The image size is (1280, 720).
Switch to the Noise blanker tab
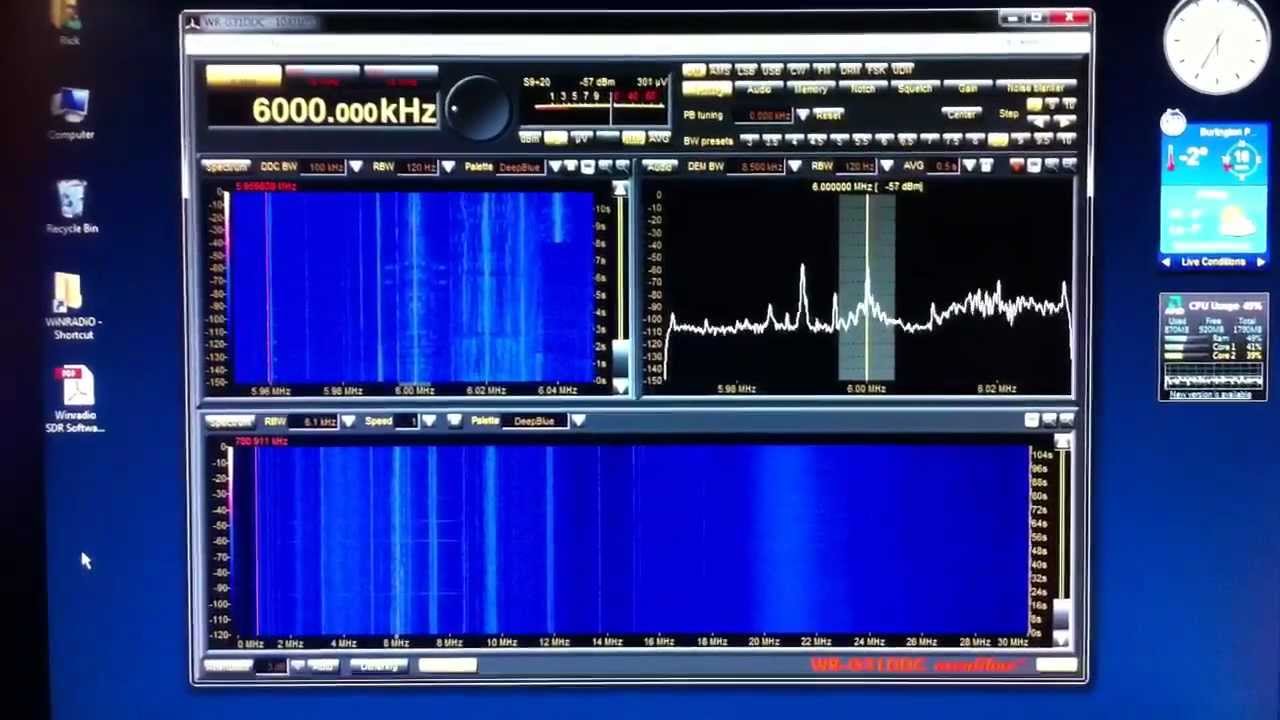coord(1036,89)
